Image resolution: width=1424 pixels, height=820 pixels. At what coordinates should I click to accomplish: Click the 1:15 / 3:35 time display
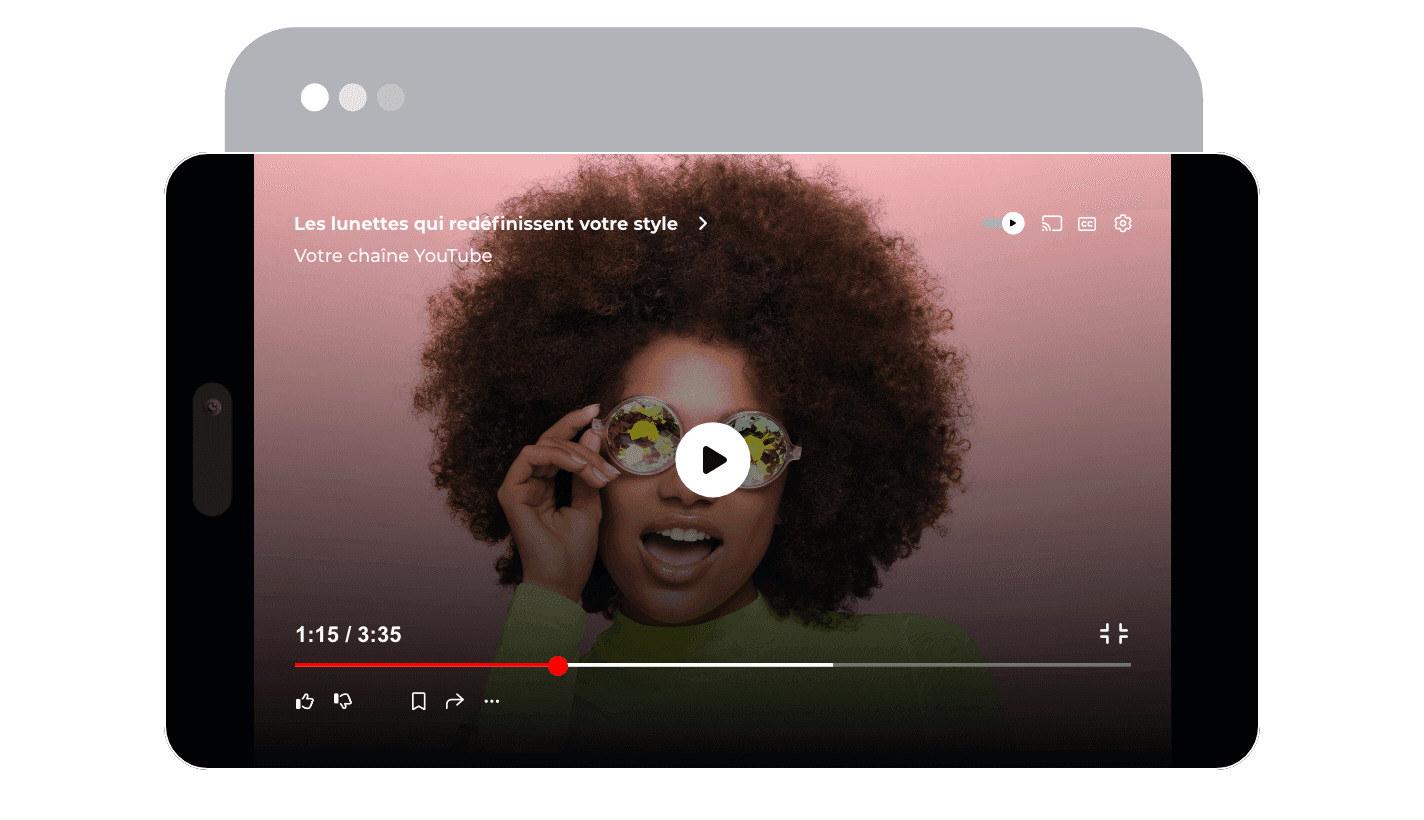[x=348, y=634]
